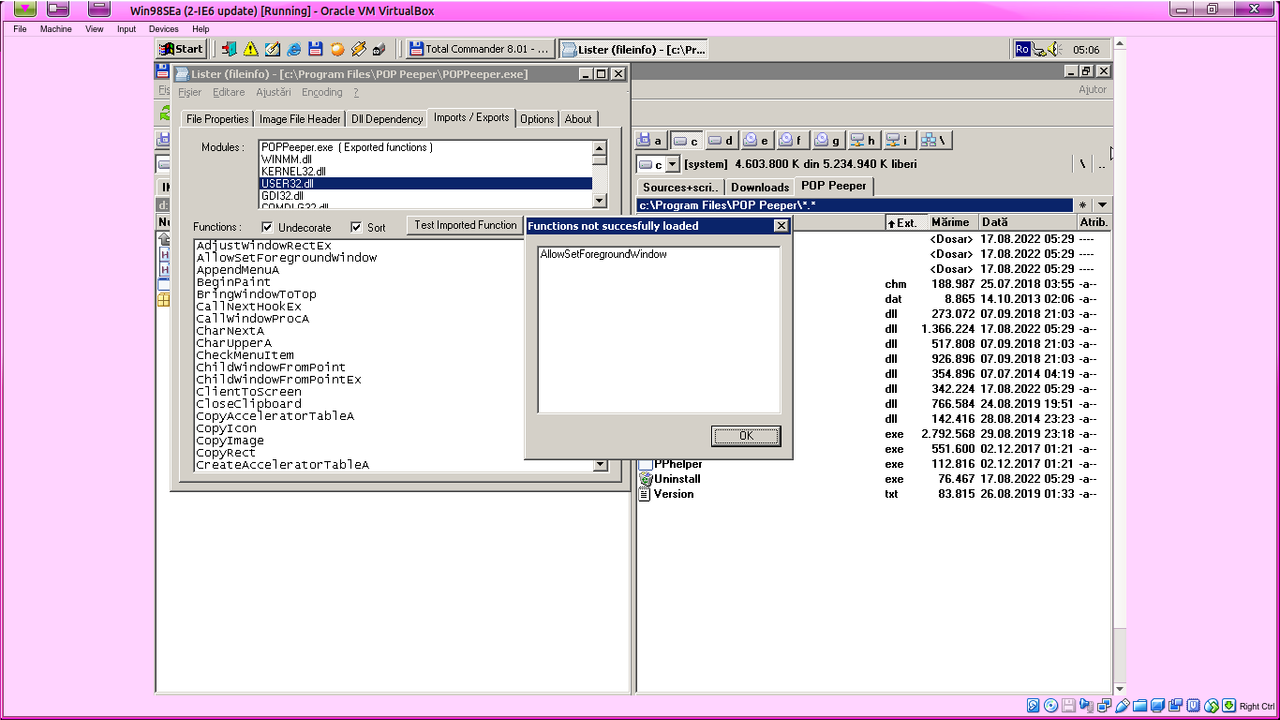Open the Options tab in Lister
The width and height of the screenshot is (1280, 720).
[537, 119]
